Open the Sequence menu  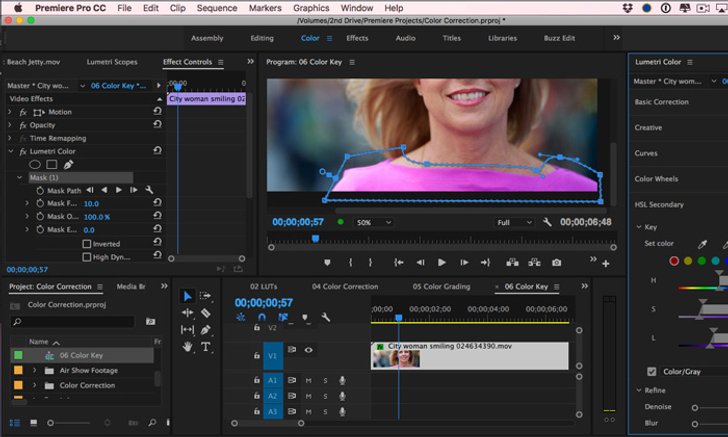217,8
